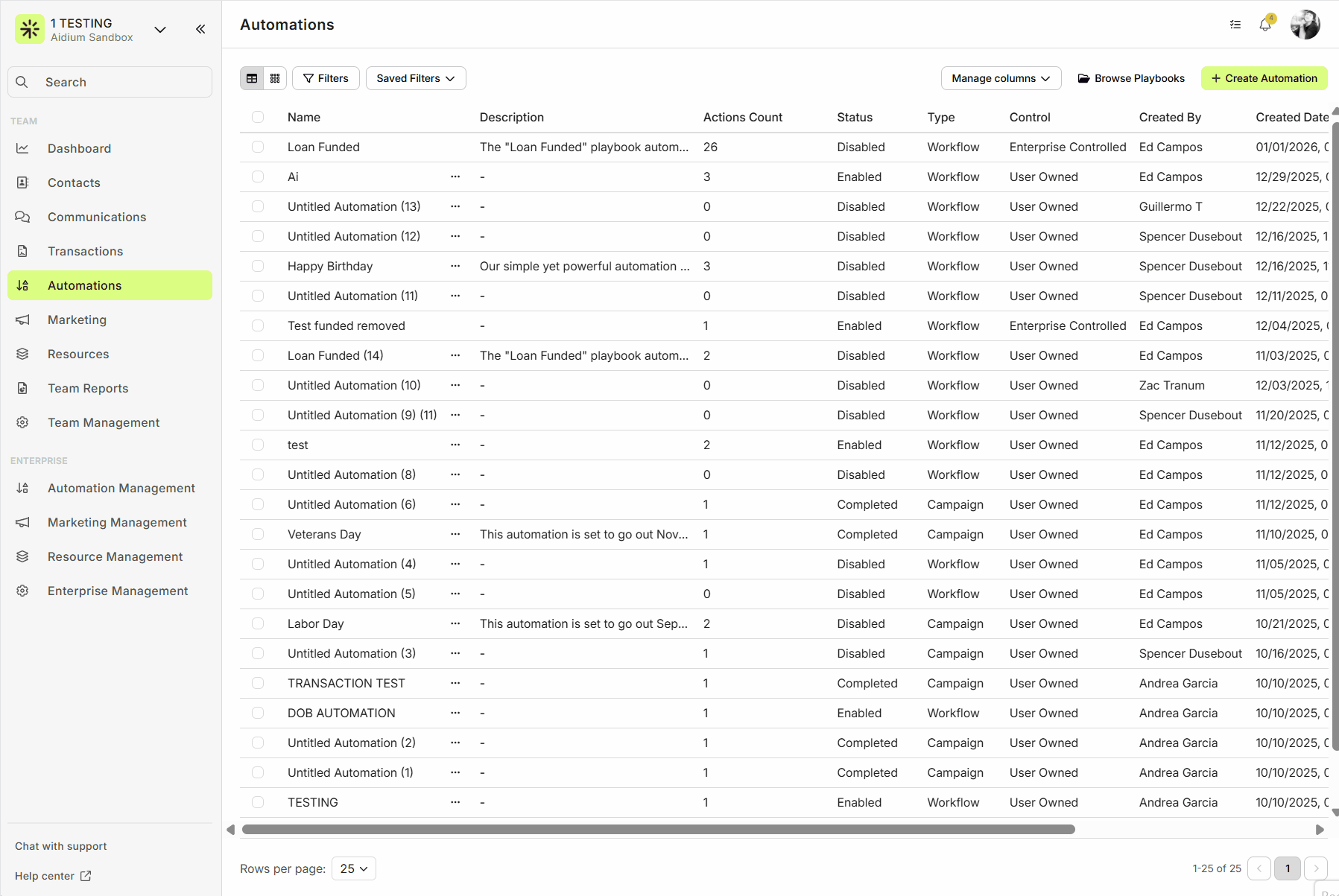Viewport: 1339px width, 896px height.
Task: Select all automations via header checkbox
Action: [259, 117]
